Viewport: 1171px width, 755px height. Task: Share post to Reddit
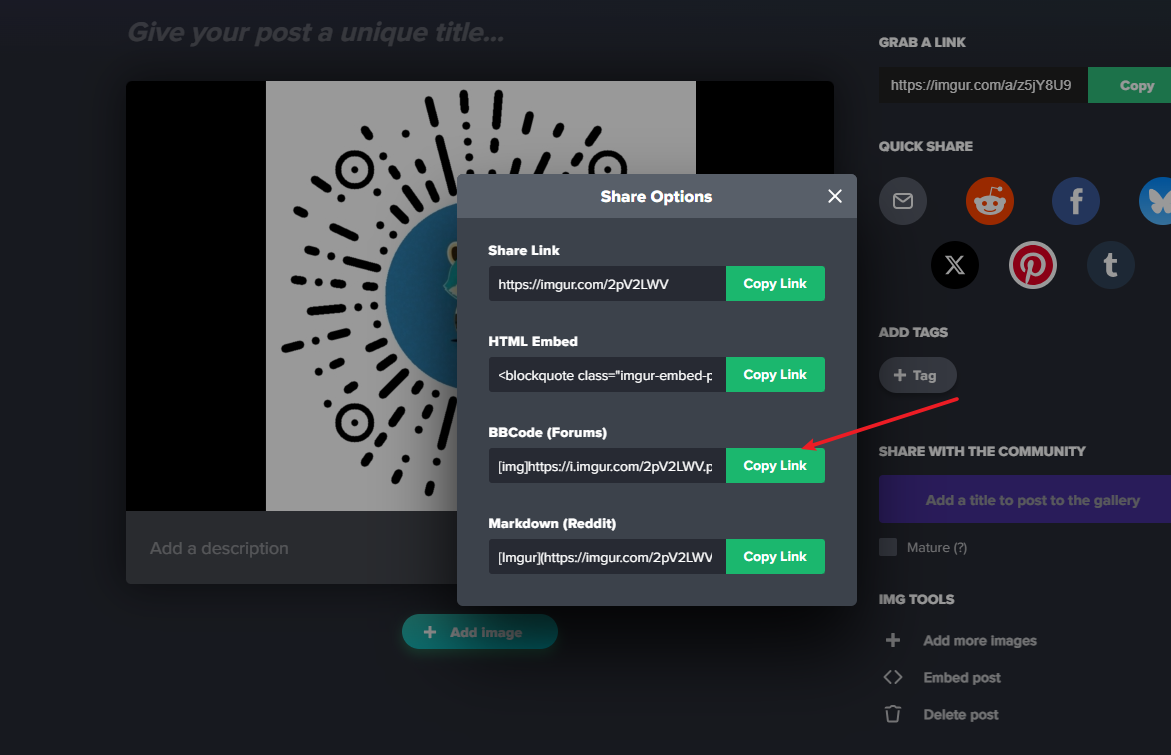pyautogui.click(x=989, y=201)
